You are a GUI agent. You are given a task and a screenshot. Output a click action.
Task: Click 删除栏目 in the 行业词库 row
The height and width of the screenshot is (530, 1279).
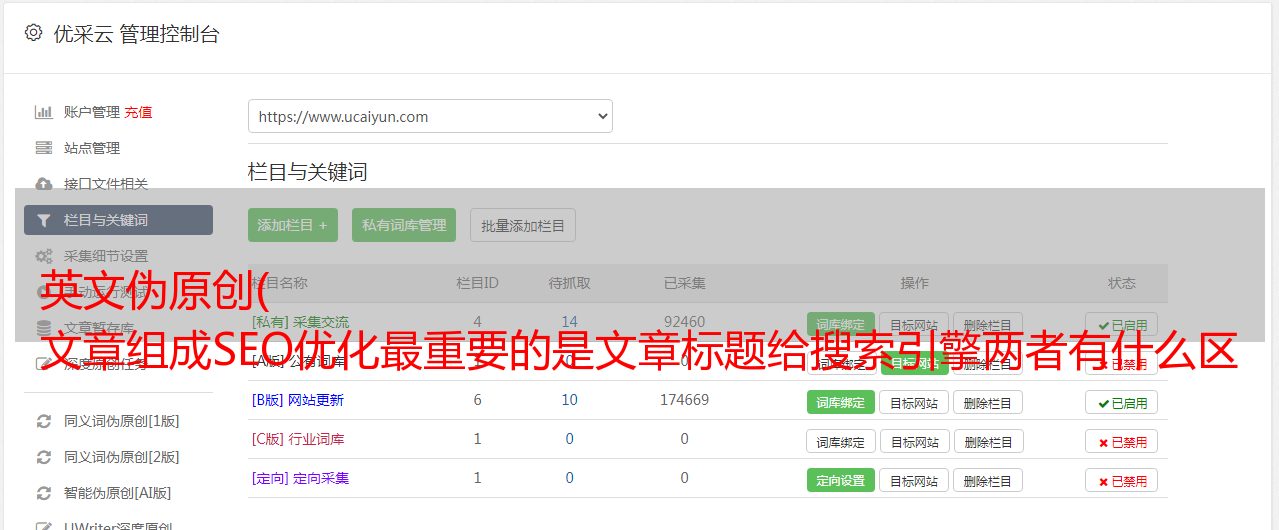point(988,441)
